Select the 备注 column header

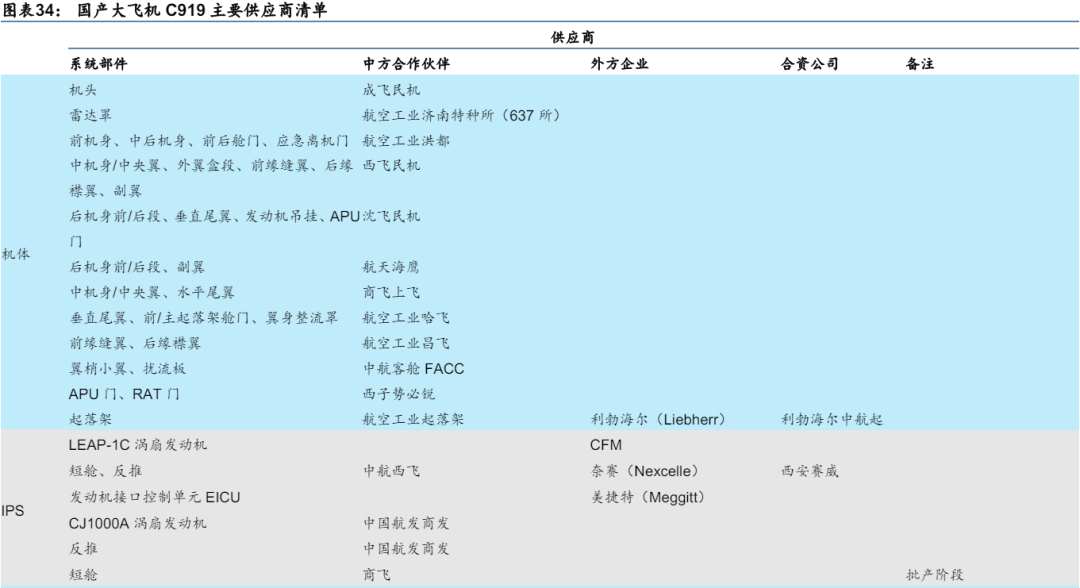[x=919, y=64]
